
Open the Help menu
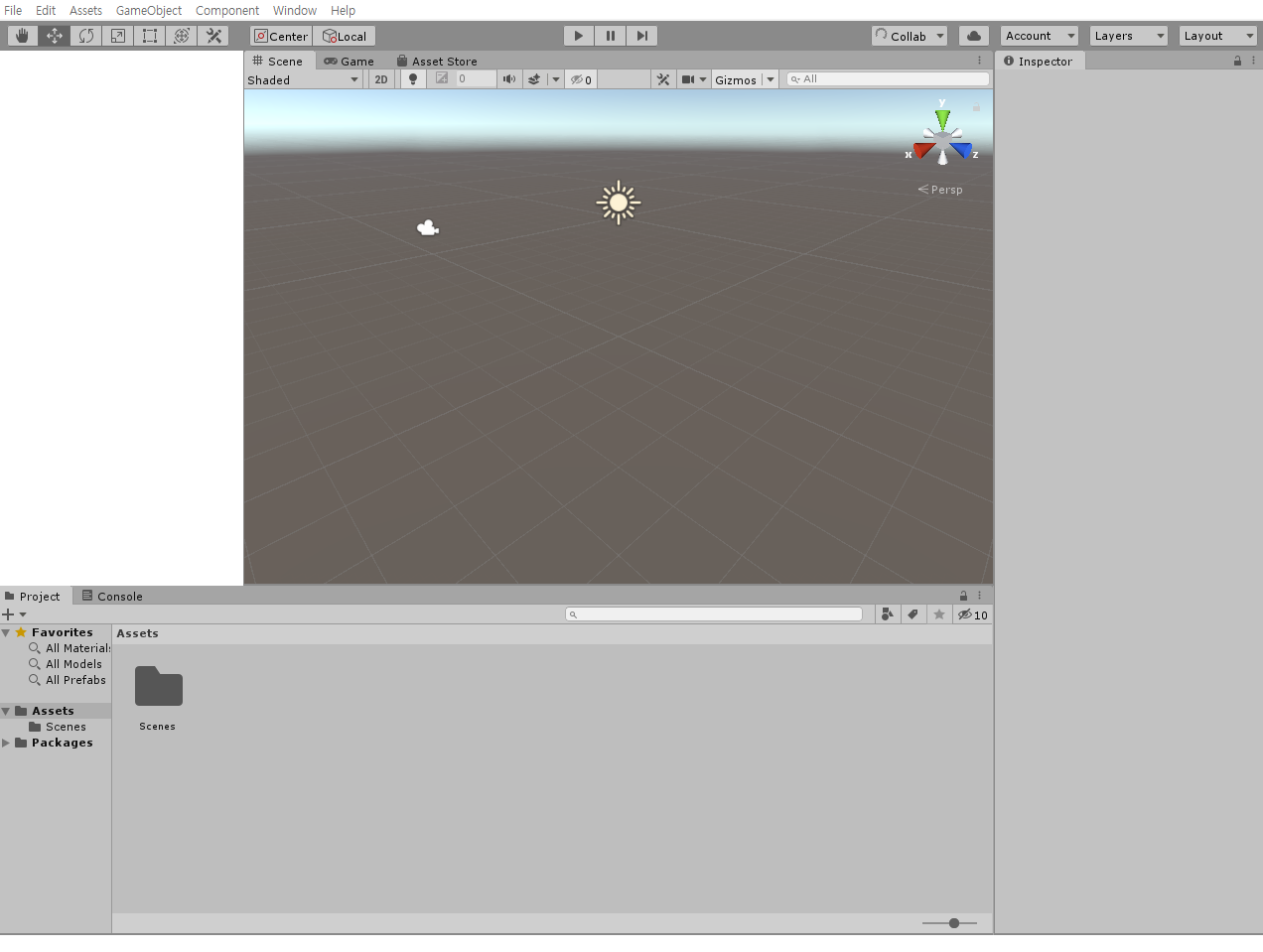click(x=343, y=10)
